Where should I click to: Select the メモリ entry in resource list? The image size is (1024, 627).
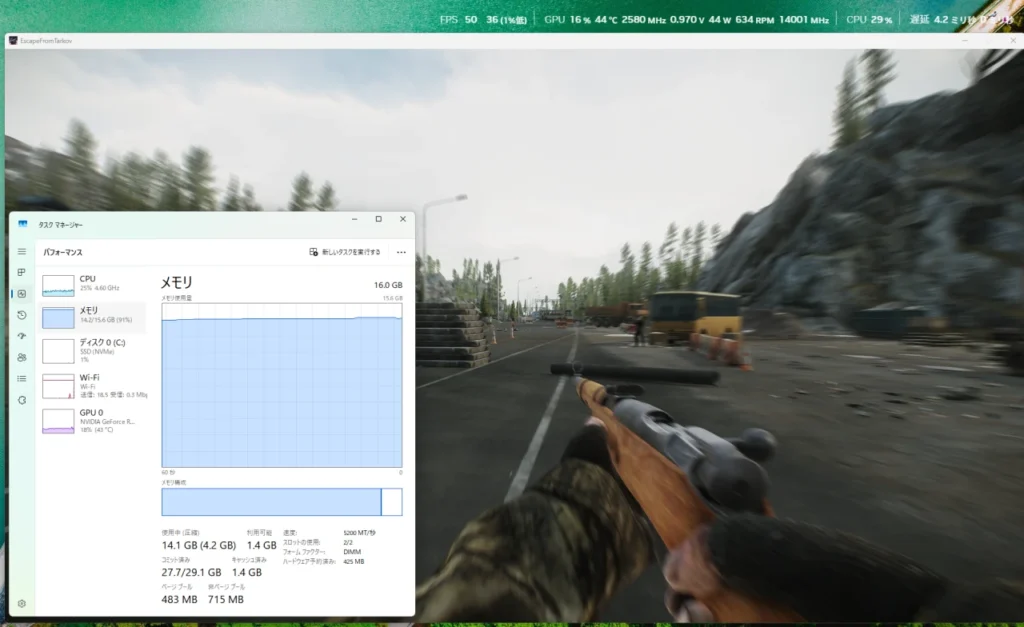[x=92, y=317]
